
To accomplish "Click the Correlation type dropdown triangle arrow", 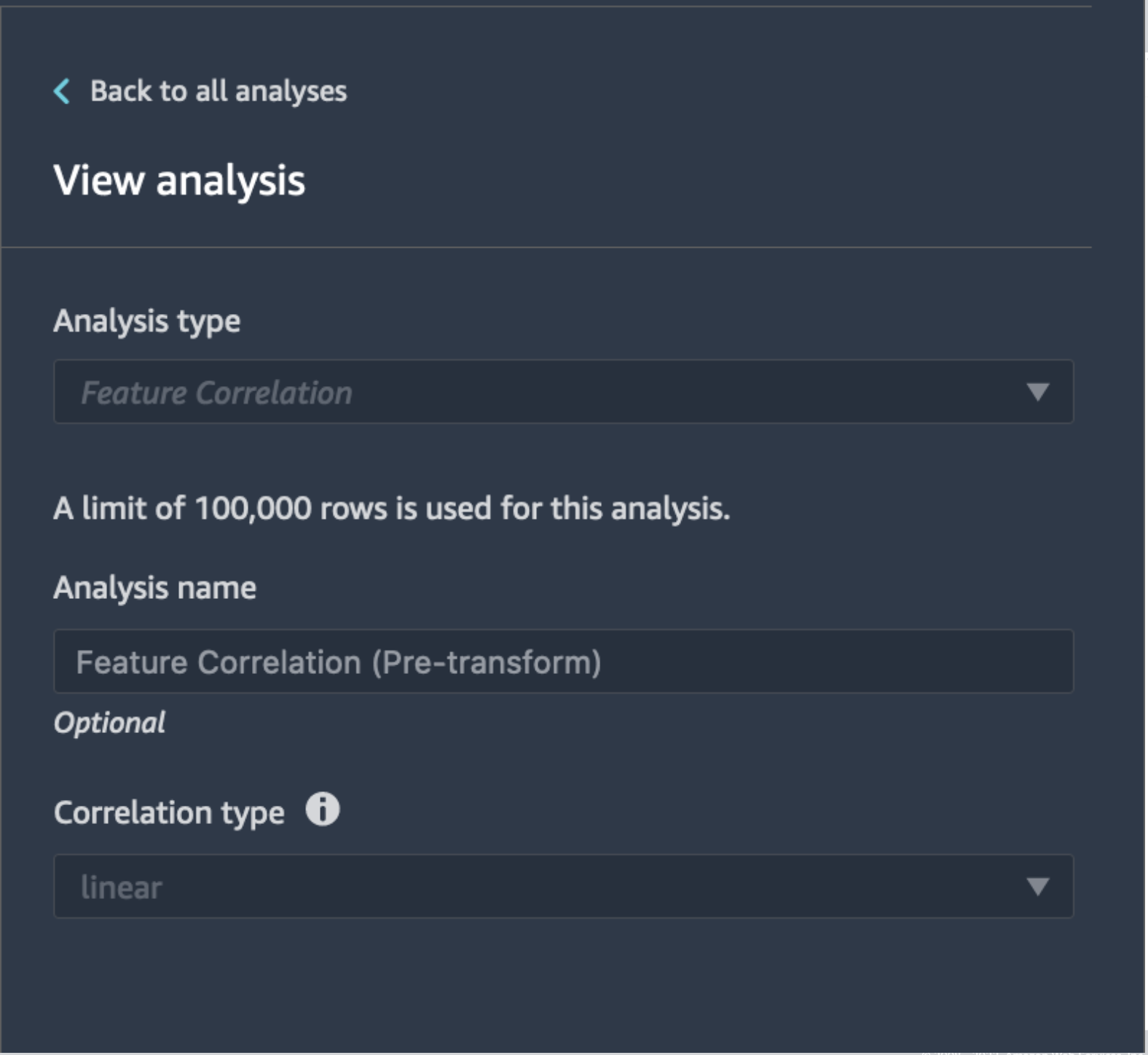I will [x=1037, y=886].
